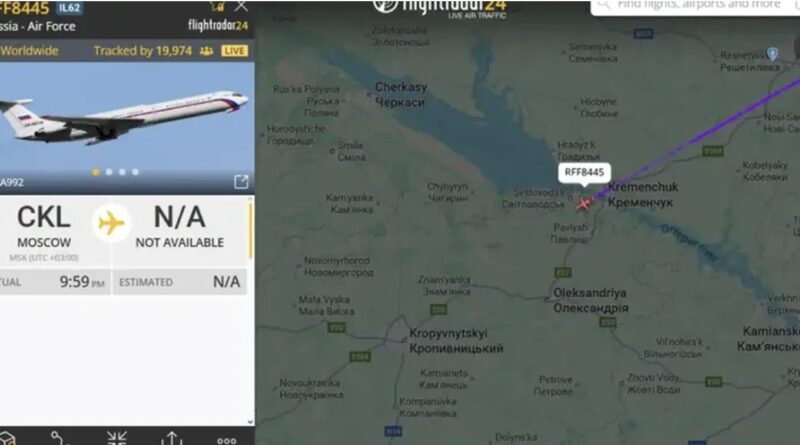This screenshot has height=445, width=800.
Task: Select the first yellow photo carousel dot
Action: point(96,172)
